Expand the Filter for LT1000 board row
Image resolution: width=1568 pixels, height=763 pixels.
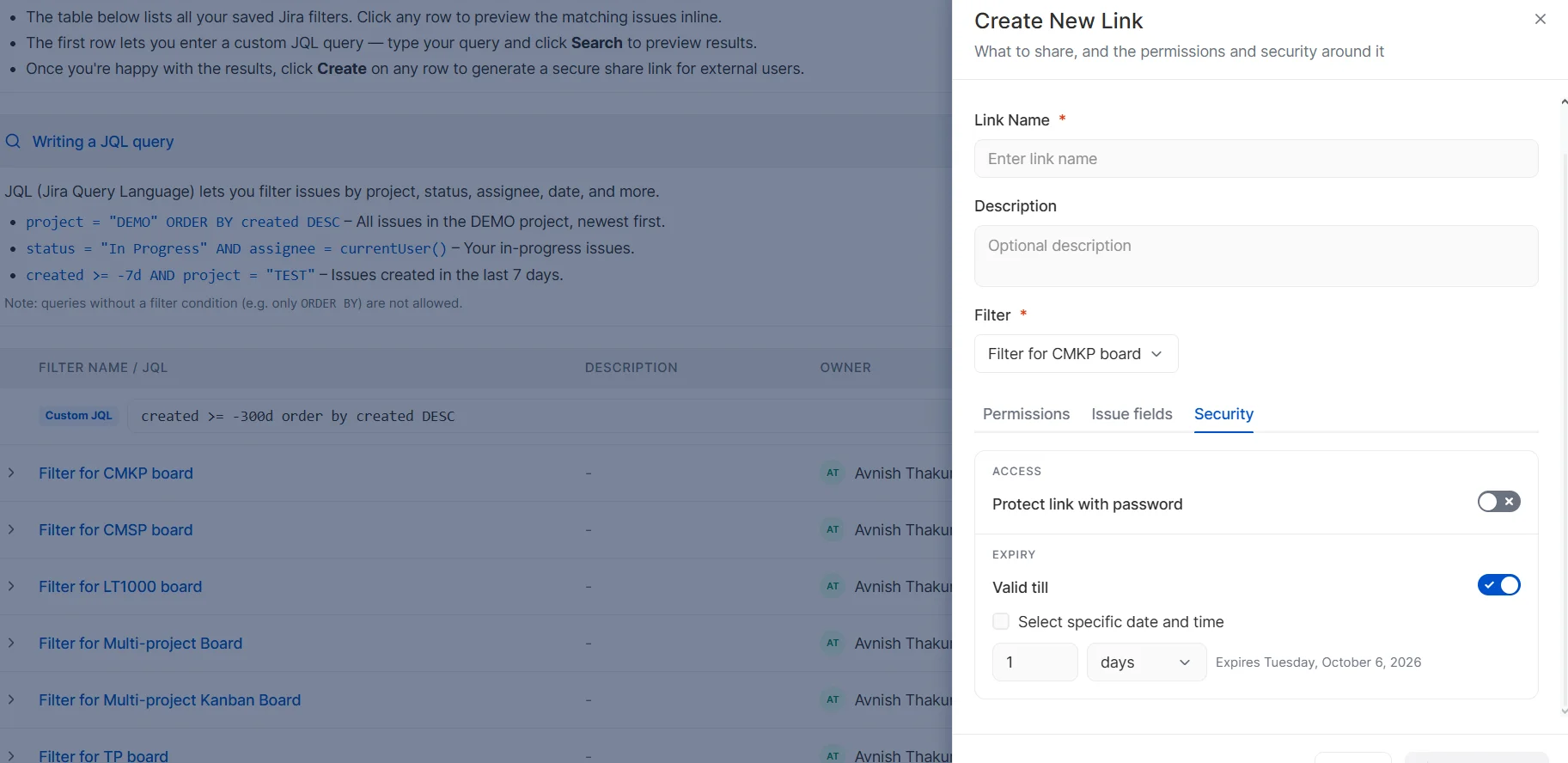click(x=11, y=586)
